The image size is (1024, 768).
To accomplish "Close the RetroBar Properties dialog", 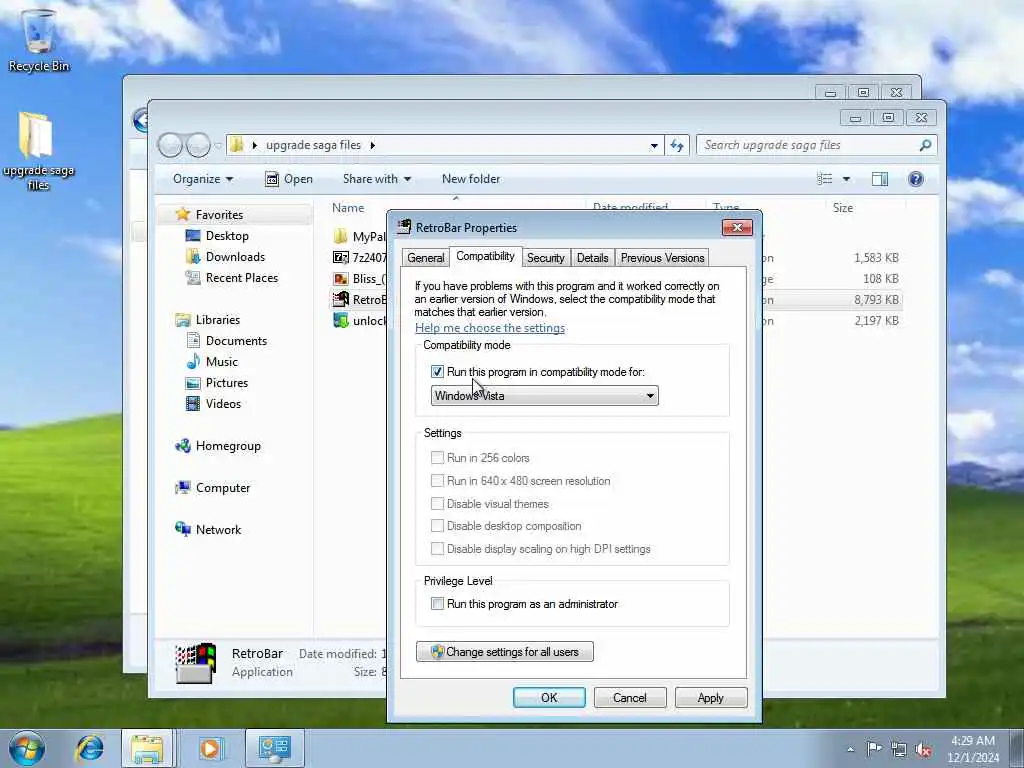I will [737, 227].
